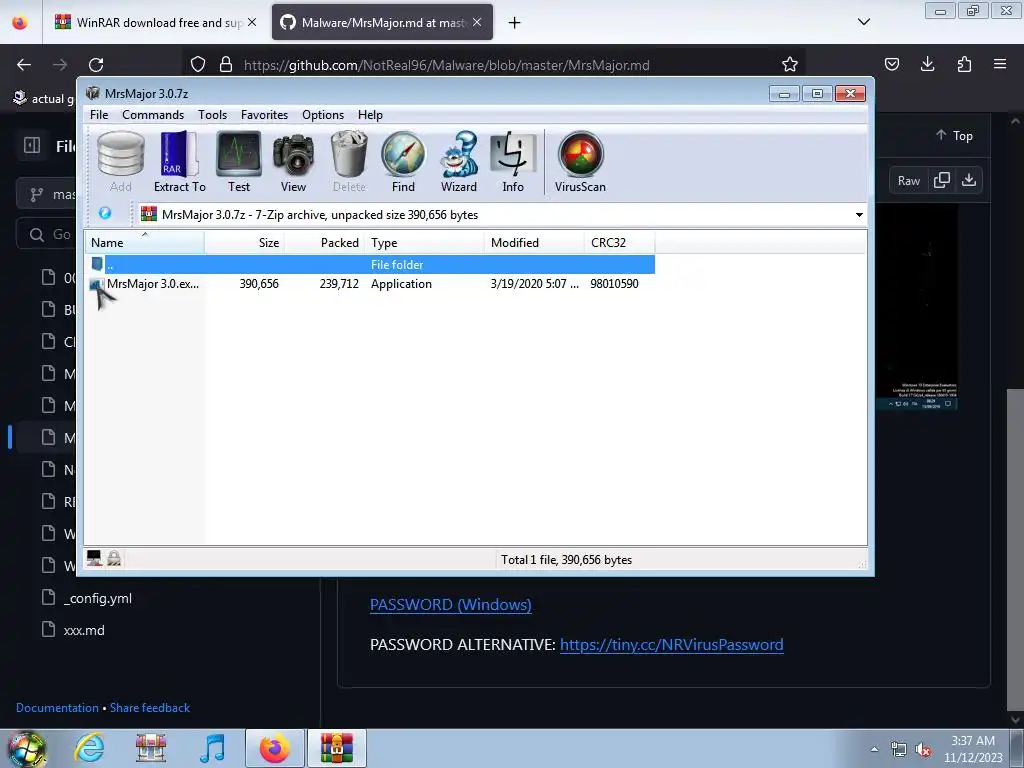The height and width of the screenshot is (768, 1024).
Task: Open WinRAR Commands menu
Action: click(x=153, y=115)
